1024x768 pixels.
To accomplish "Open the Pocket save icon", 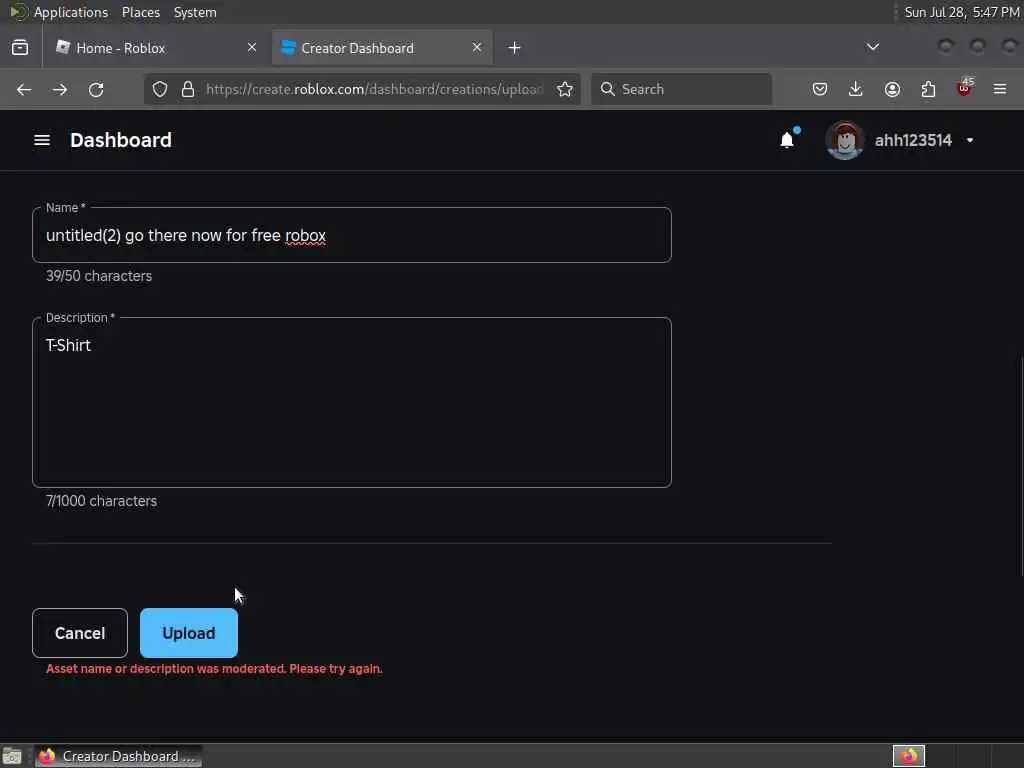I will pos(820,89).
